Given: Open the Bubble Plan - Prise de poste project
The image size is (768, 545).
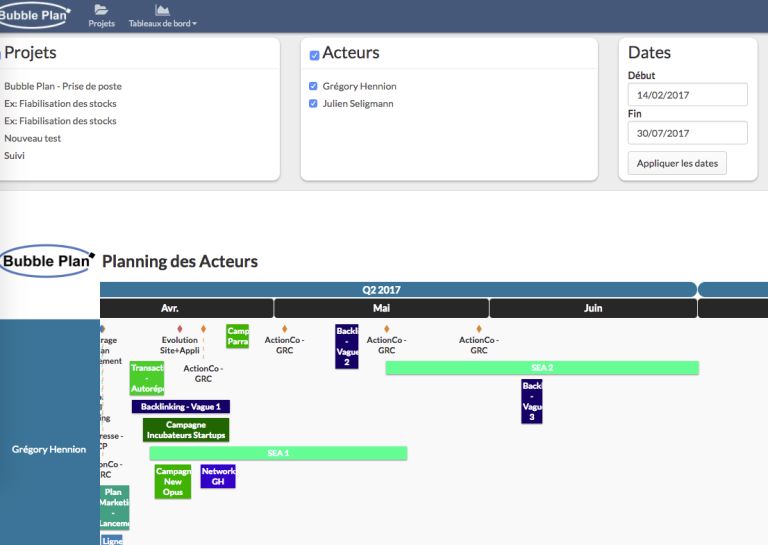Looking at the screenshot, I should tap(63, 86).
